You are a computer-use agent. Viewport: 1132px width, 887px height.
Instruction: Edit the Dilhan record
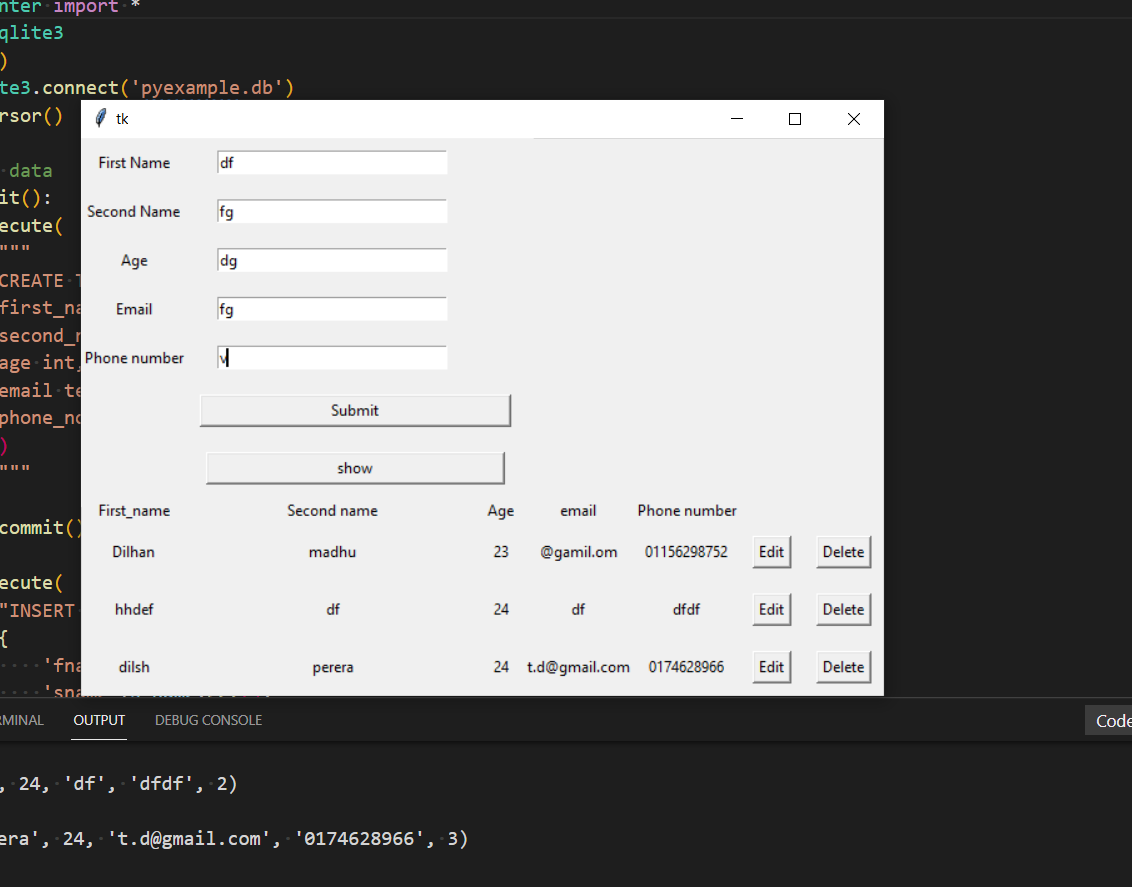click(x=772, y=552)
